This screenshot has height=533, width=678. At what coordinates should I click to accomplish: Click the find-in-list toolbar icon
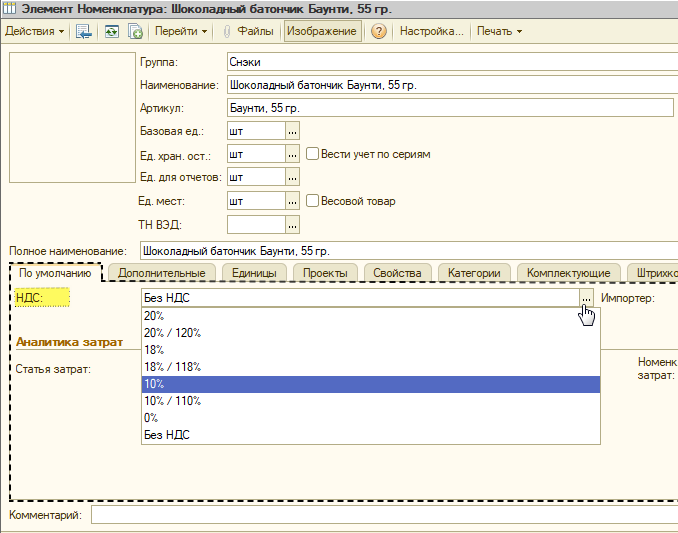pyautogui.click(x=83, y=32)
